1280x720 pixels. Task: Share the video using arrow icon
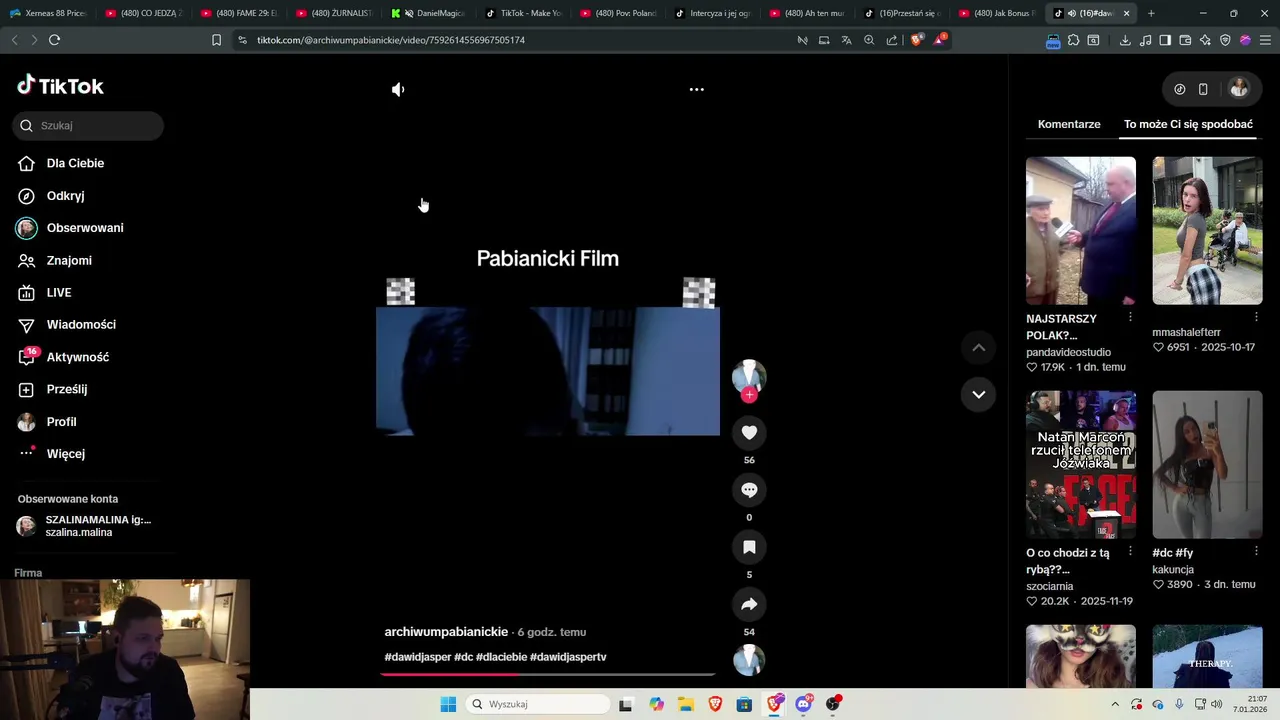tap(749, 604)
